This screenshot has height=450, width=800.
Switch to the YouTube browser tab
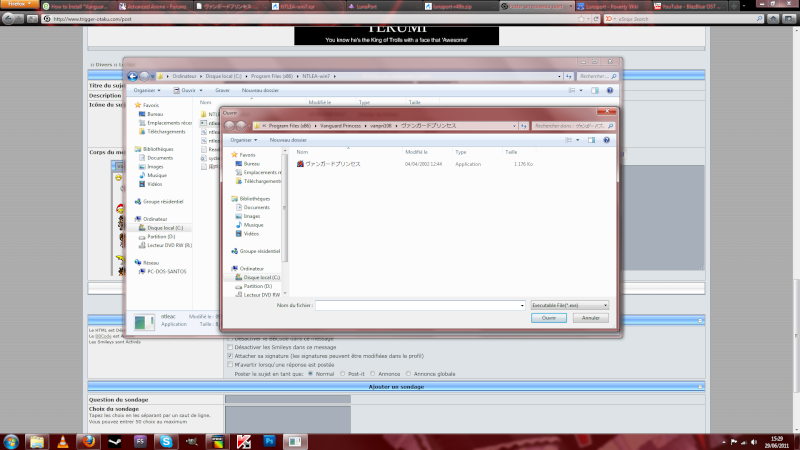coord(690,6)
